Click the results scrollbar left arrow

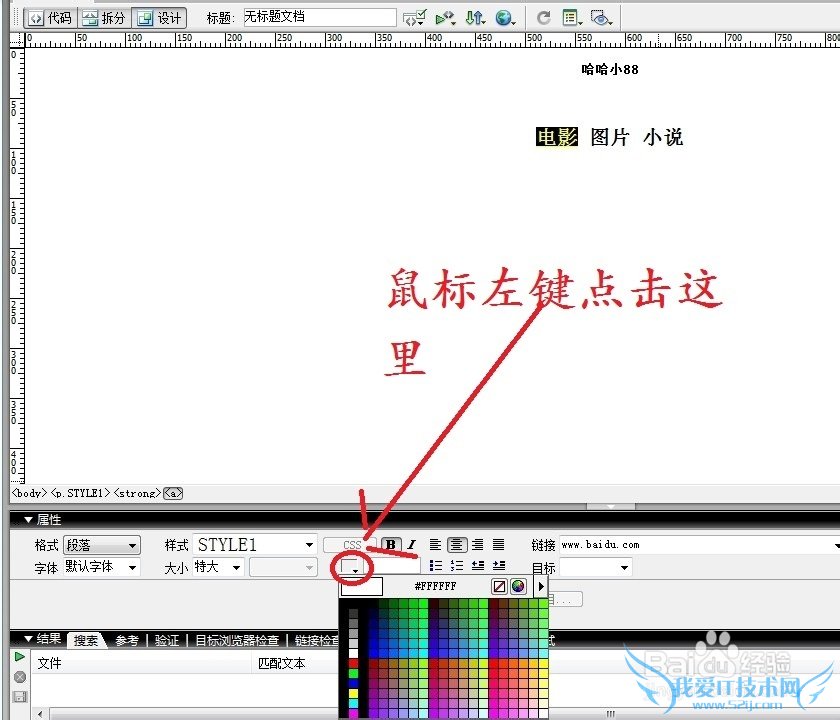(x=41, y=715)
